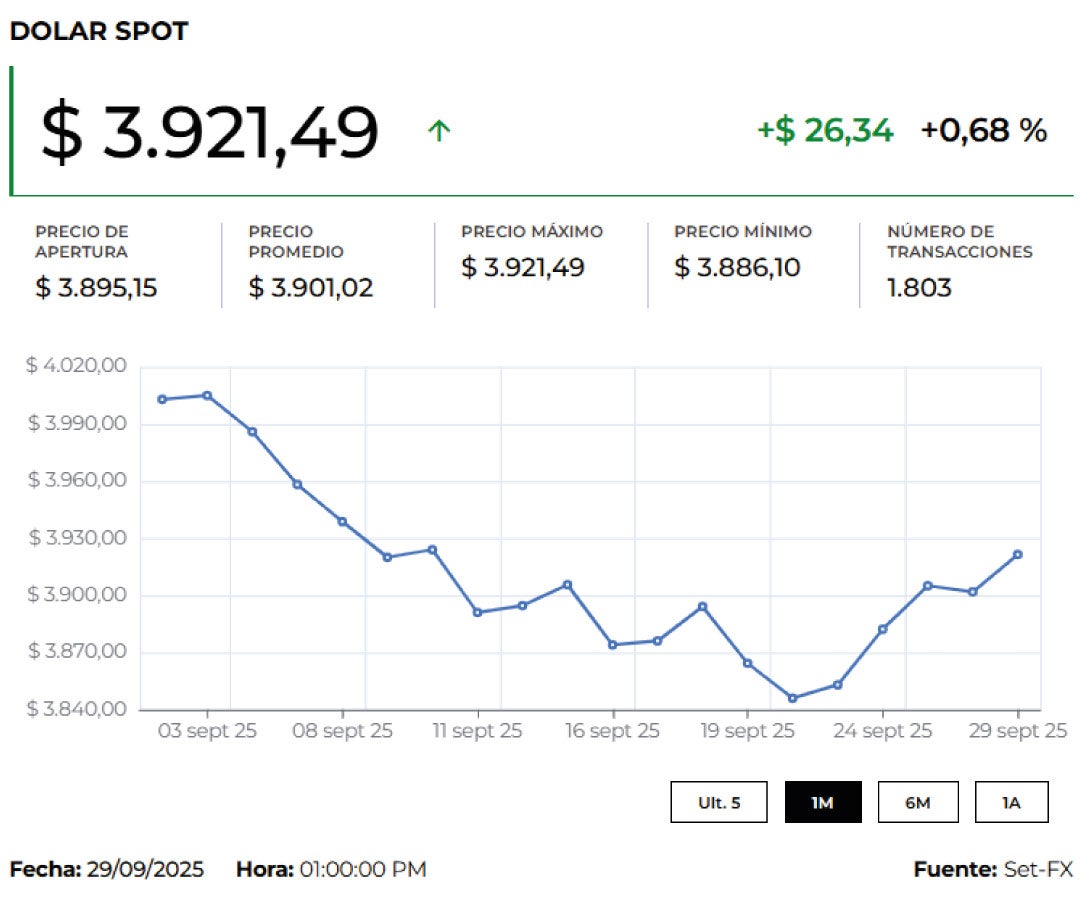Viewport: 1080px width, 900px height.
Task: Click the green +$ 26,34 change value
Action: (x=825, y=130)
